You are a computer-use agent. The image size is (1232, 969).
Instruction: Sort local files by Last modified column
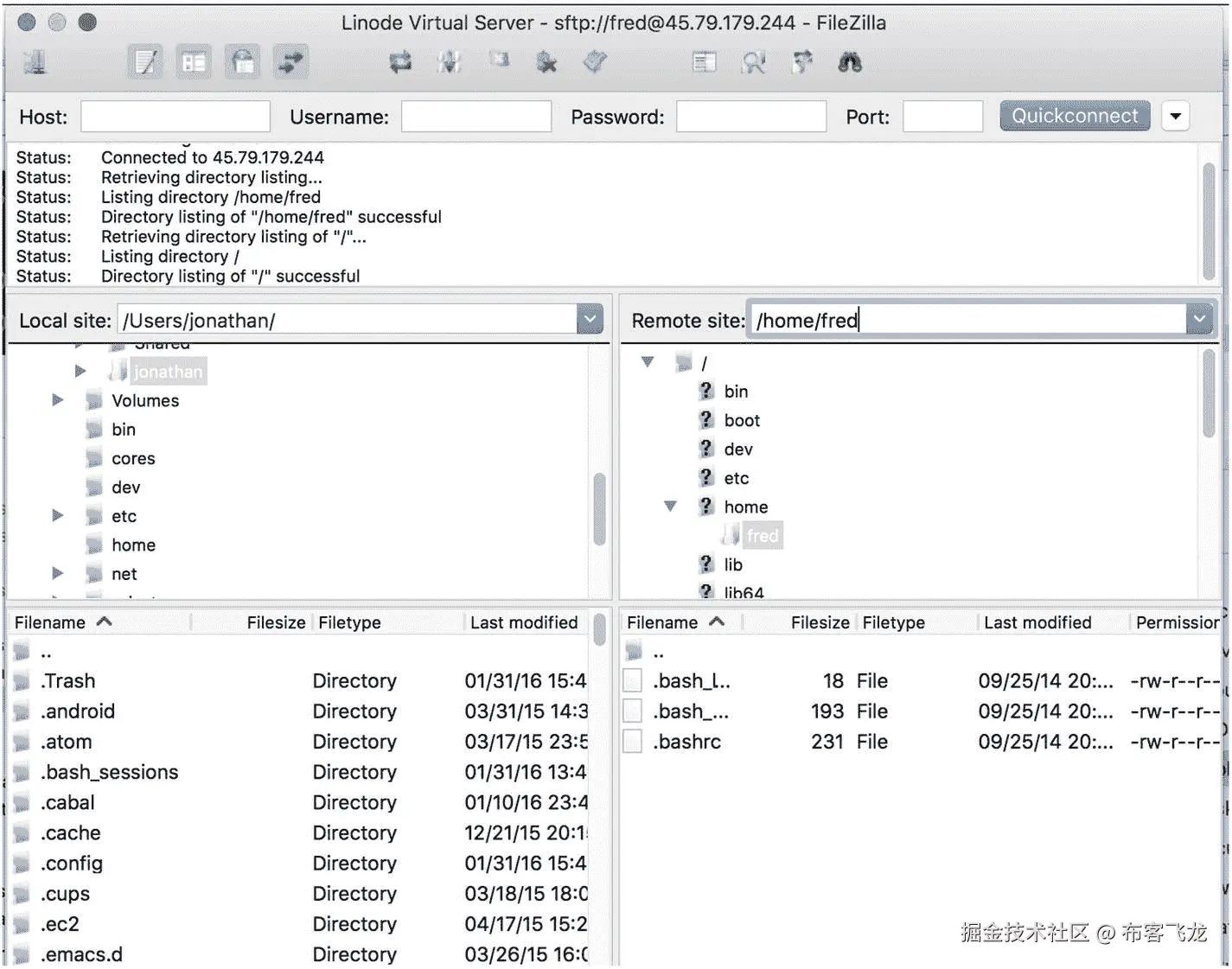(x=524, y=622)
